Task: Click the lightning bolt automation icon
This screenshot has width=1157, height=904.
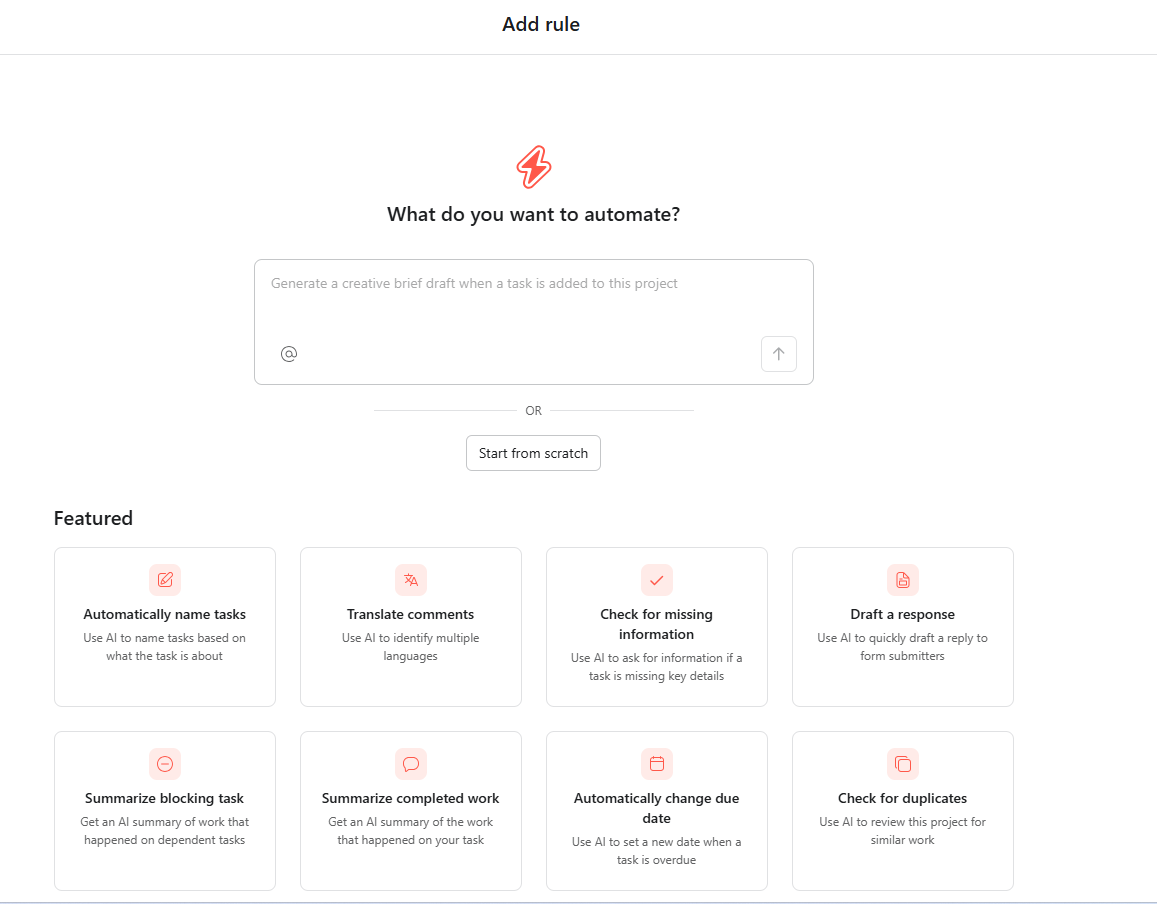Action: [533, 167]
